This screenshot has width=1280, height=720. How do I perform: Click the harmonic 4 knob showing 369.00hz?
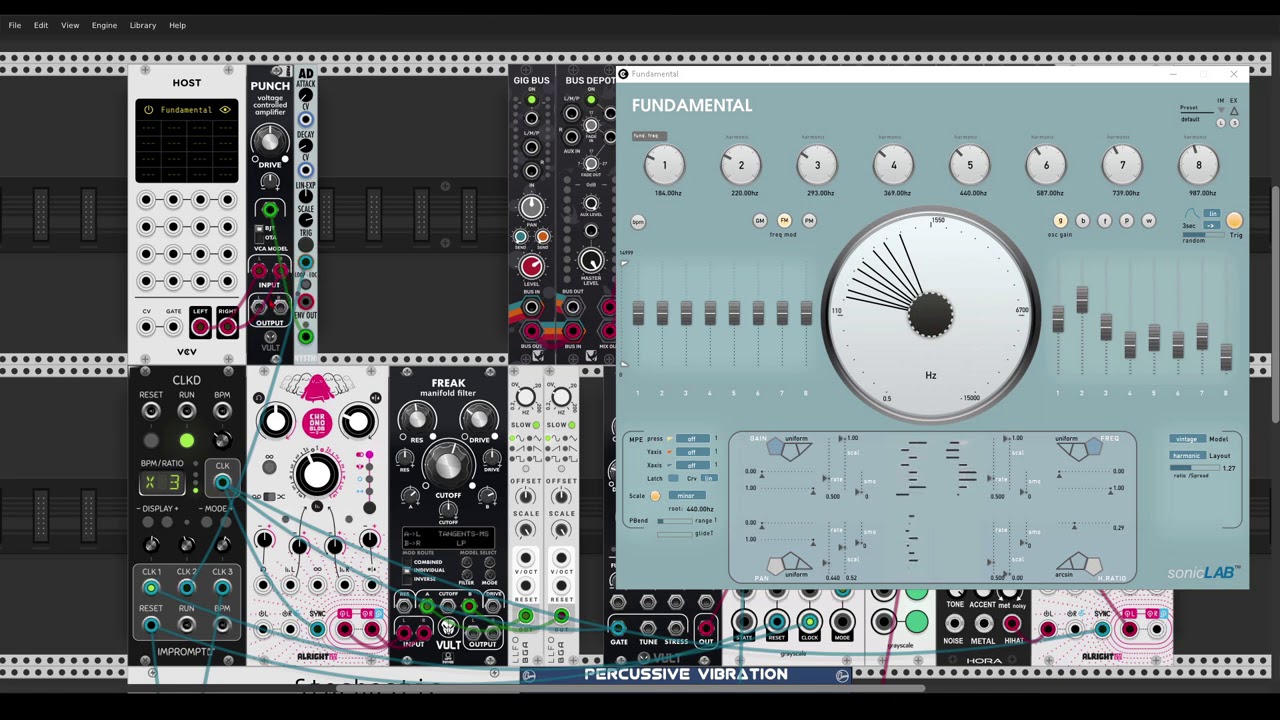(x=893, y=165)
